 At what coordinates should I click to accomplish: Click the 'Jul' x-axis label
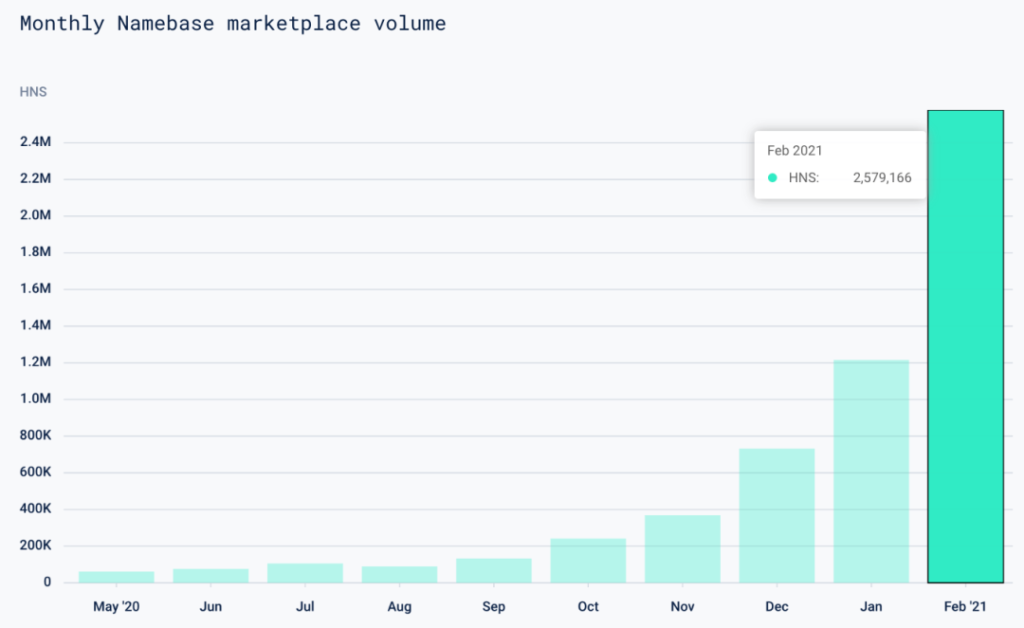coord(305,606)
